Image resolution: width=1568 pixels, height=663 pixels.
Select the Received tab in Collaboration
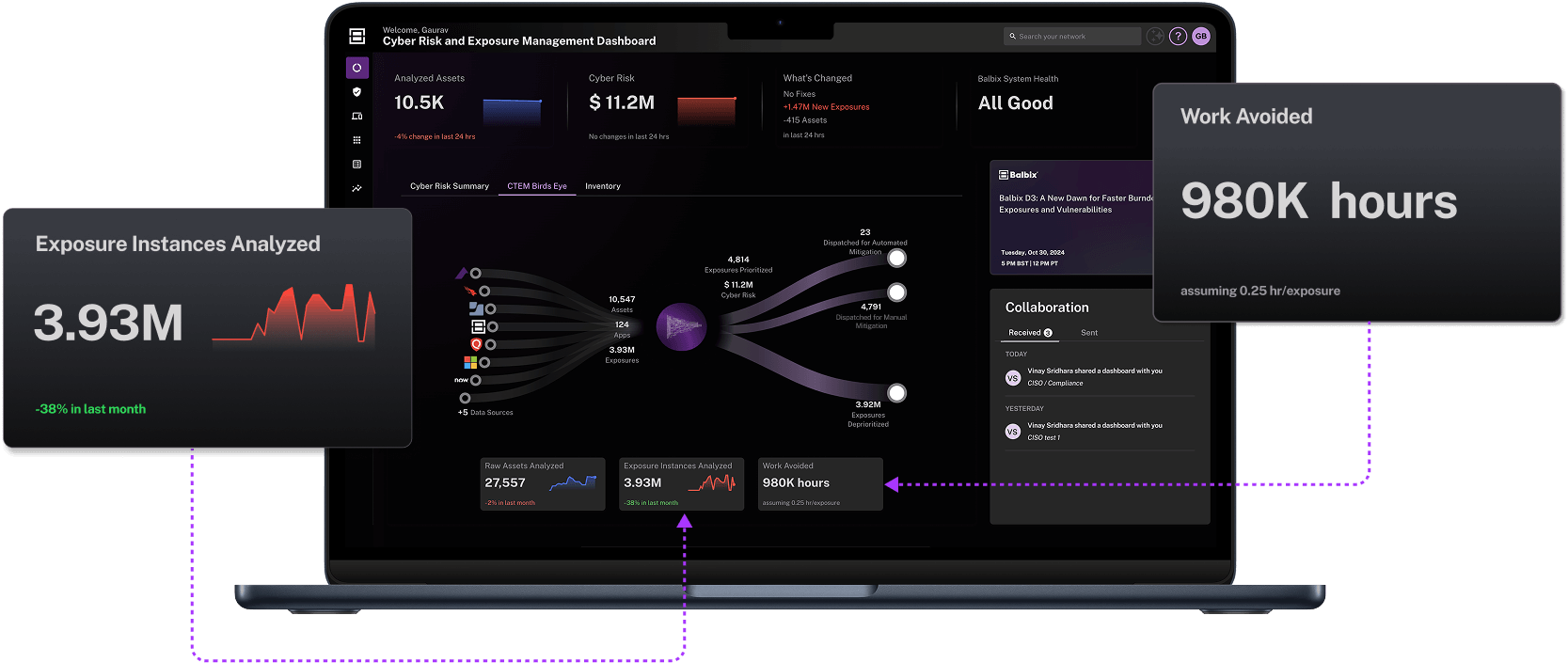pos(1030,333)
